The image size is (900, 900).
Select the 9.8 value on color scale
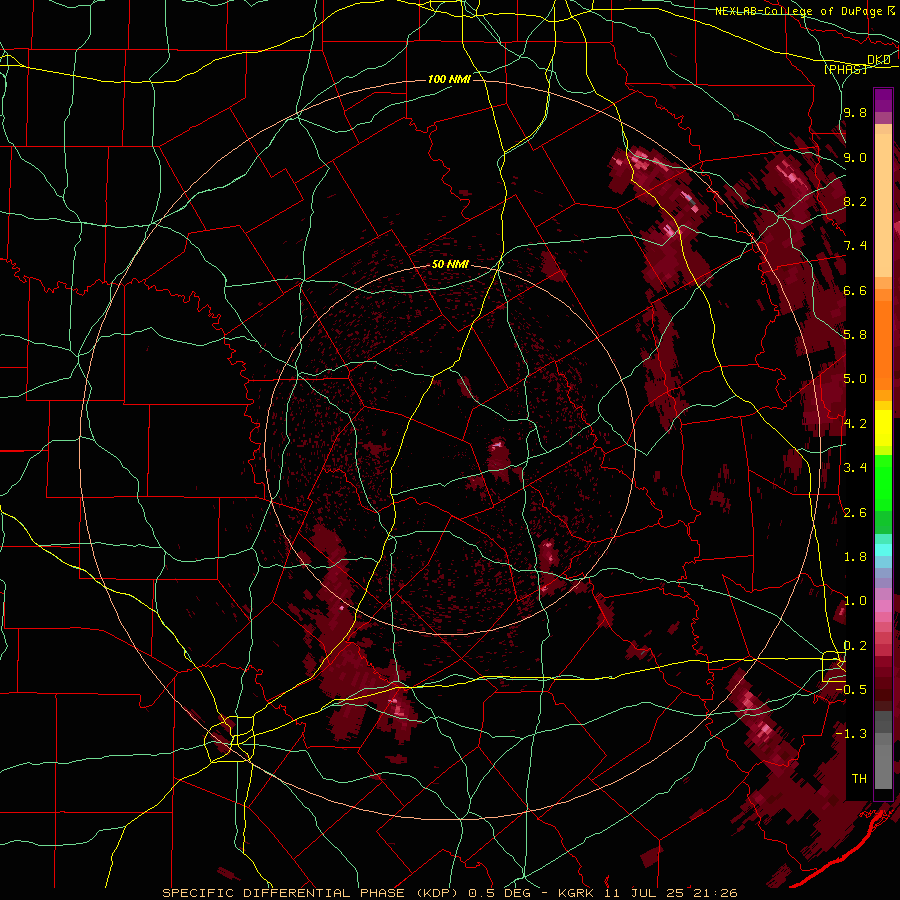point(855,112)
